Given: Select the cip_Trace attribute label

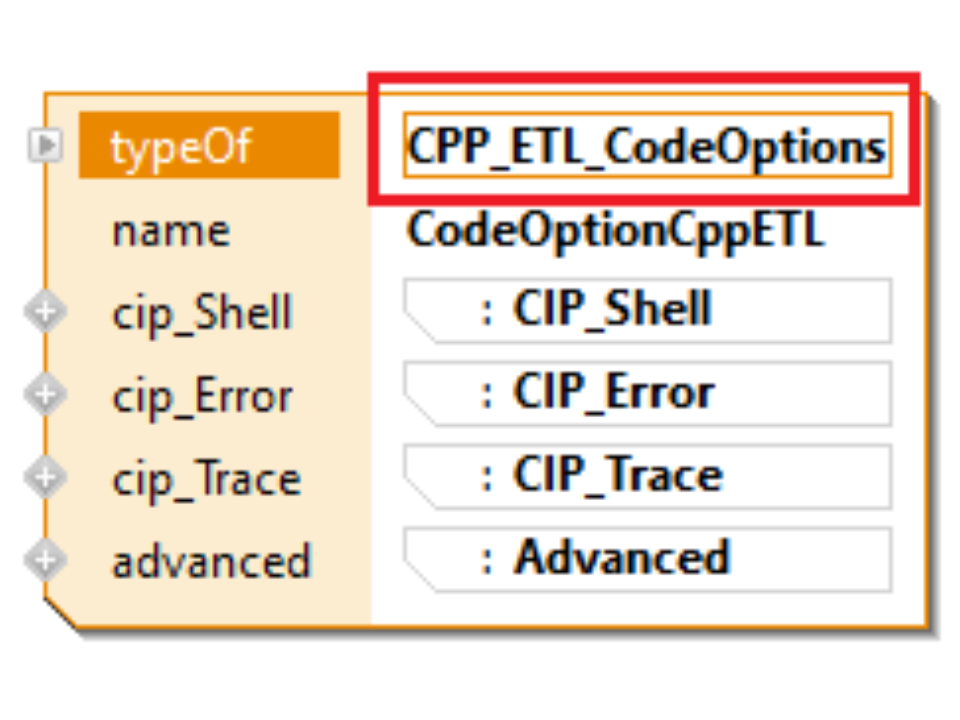Looking at the screenshot, I should click(206, 479).
